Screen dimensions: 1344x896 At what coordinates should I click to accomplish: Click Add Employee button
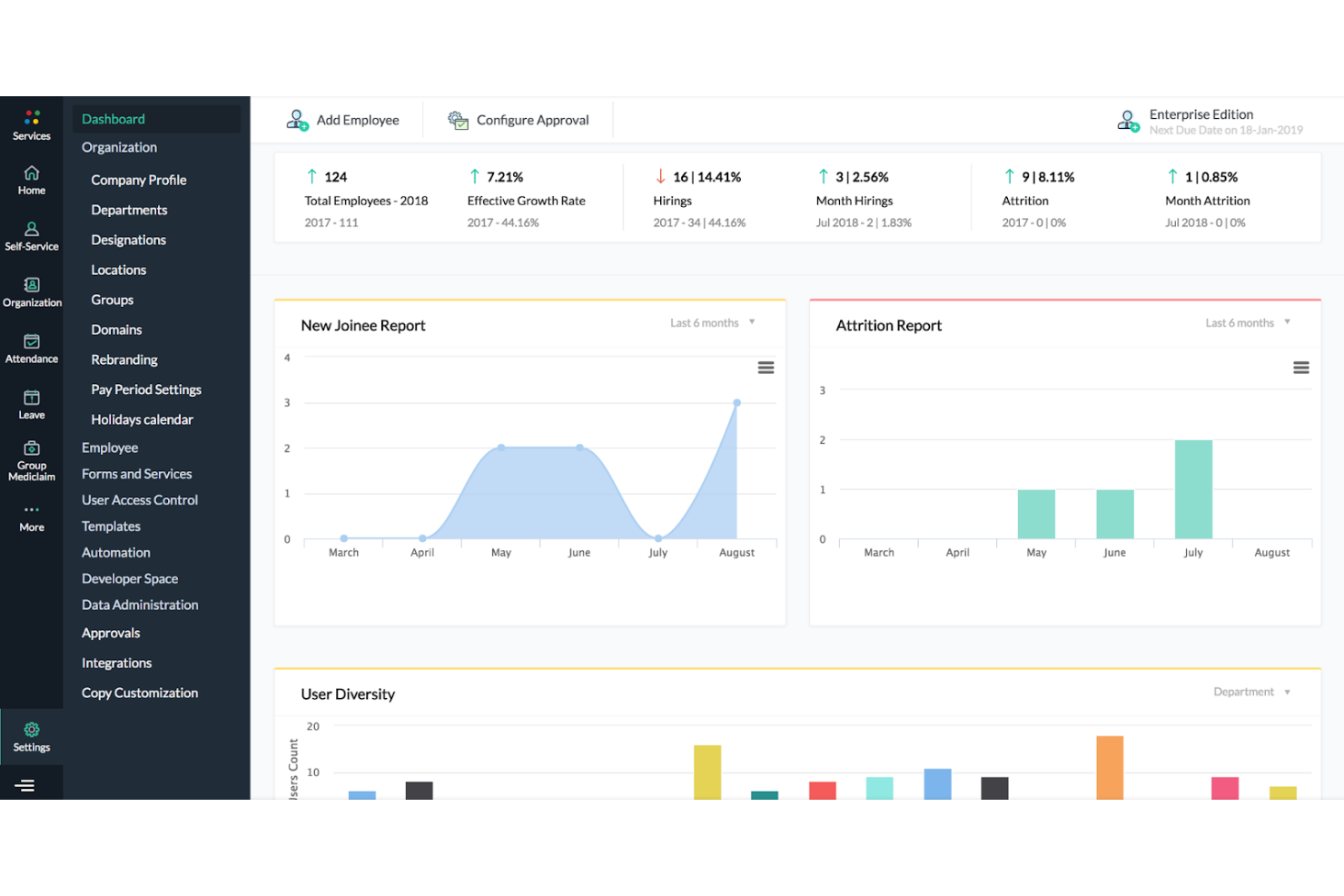click(343, 120)
